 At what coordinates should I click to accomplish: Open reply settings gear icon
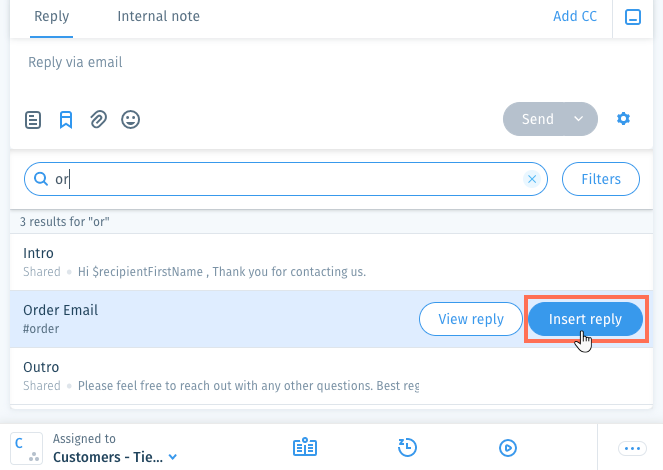[x=623, y=119]
